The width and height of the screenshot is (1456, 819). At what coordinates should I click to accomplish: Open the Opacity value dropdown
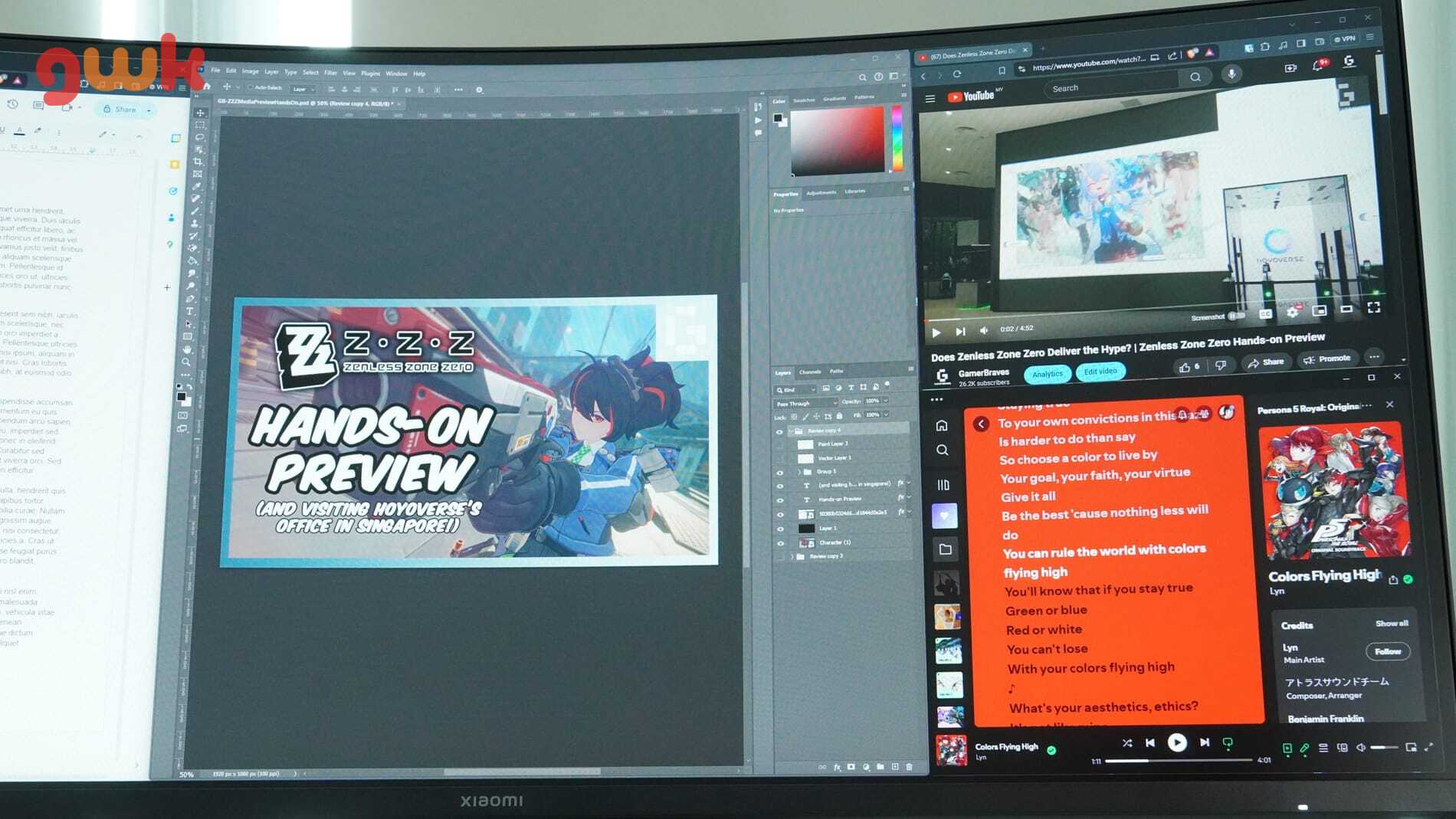click(886, 401)
